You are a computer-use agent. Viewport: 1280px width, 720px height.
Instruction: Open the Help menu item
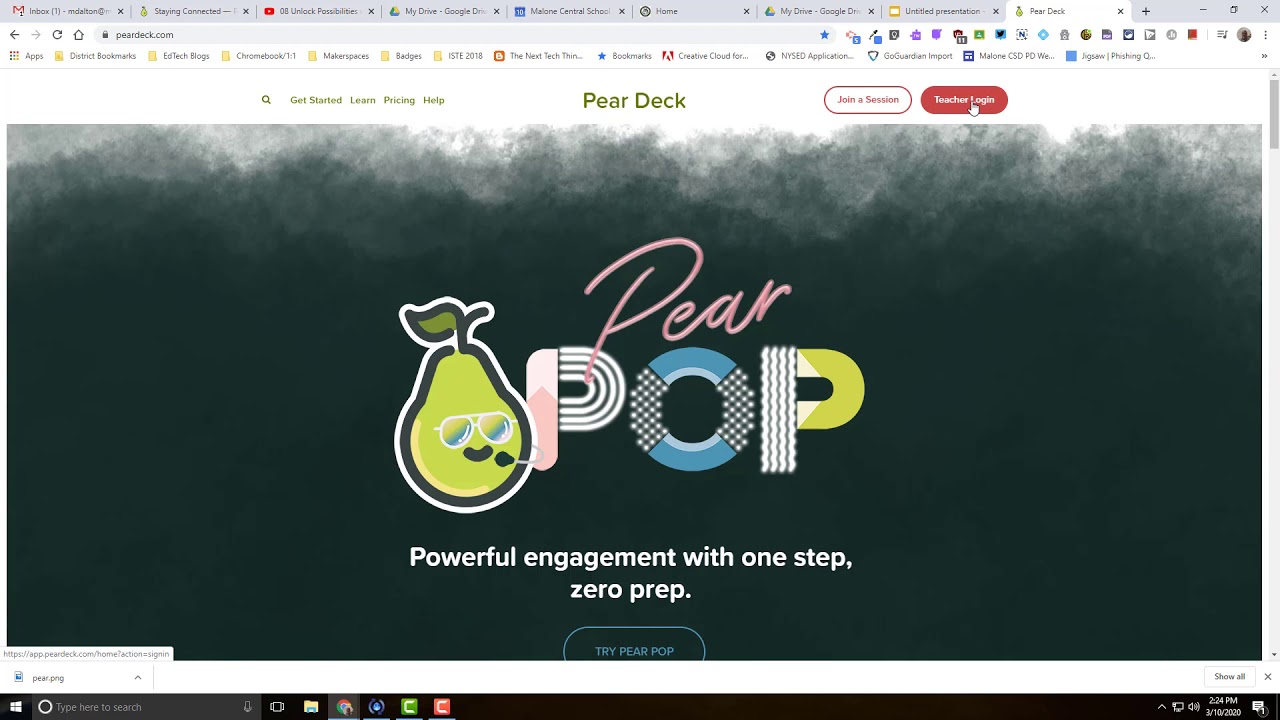pyautogui.click(x=433, y=100)
